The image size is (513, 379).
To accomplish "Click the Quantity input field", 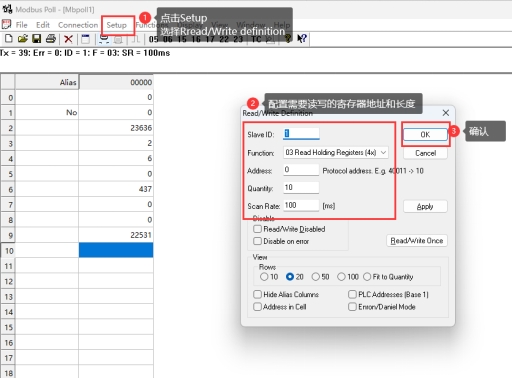I will click(x=301, y=187).
